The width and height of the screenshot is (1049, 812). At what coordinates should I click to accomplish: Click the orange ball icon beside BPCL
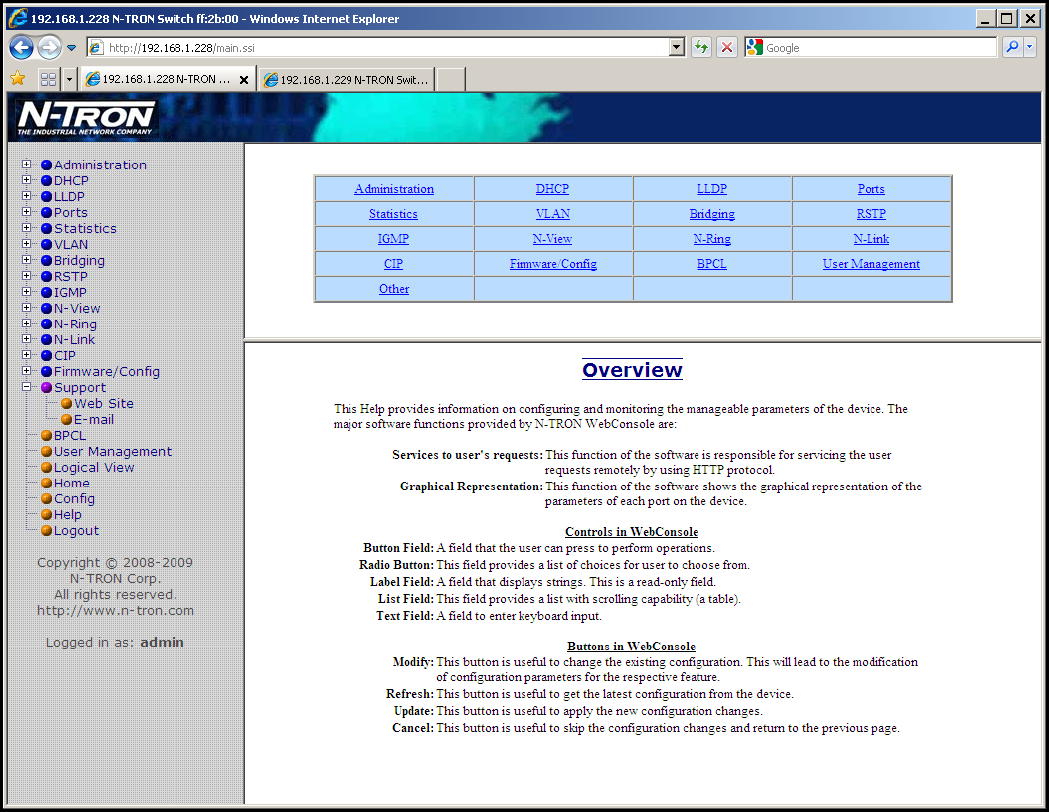(x=46, y=435)
